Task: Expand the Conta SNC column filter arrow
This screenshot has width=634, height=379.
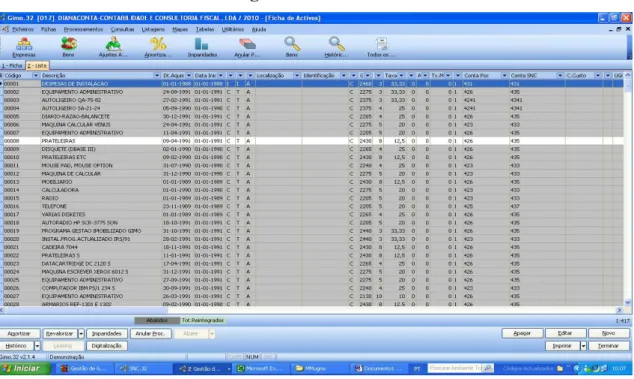Action: tap(560, 76)
